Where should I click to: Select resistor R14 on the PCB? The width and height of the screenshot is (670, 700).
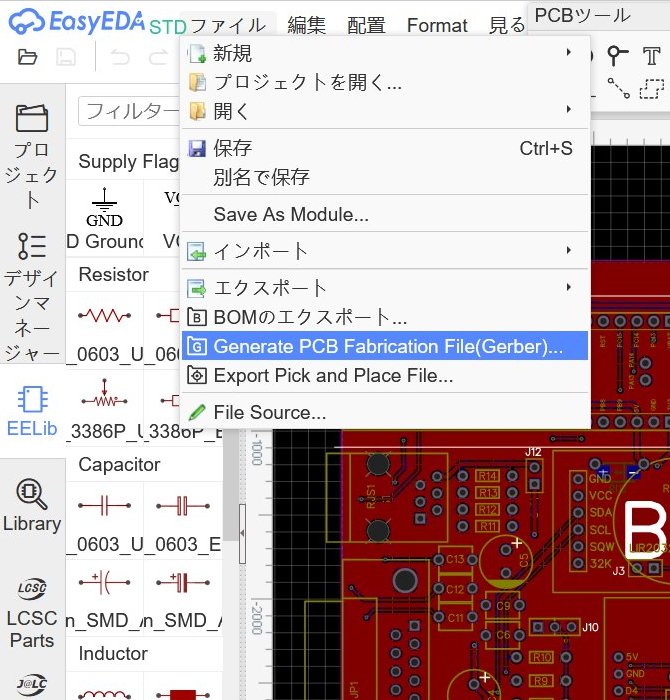coord(487,476)
